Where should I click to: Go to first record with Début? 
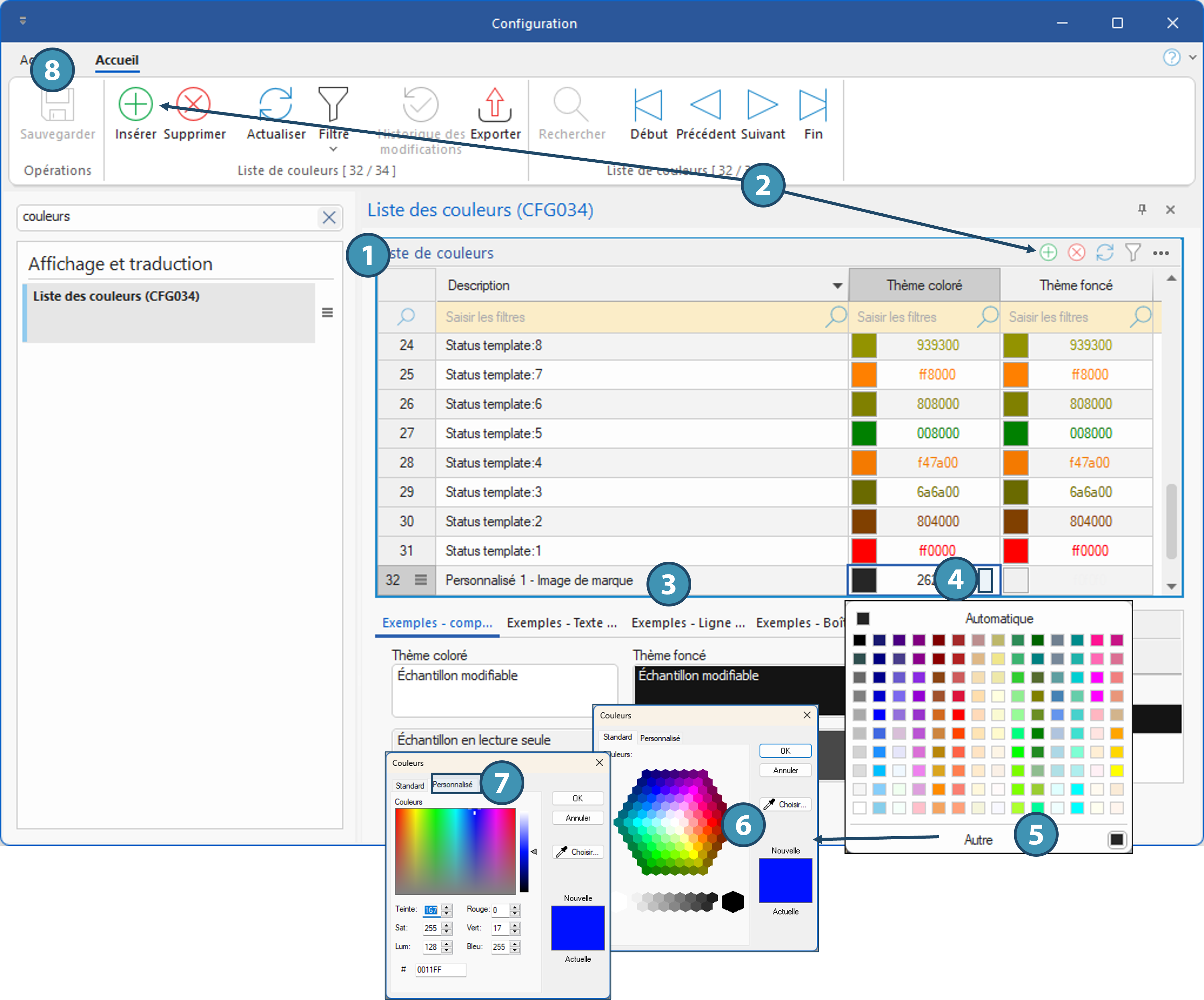(649, 104)
